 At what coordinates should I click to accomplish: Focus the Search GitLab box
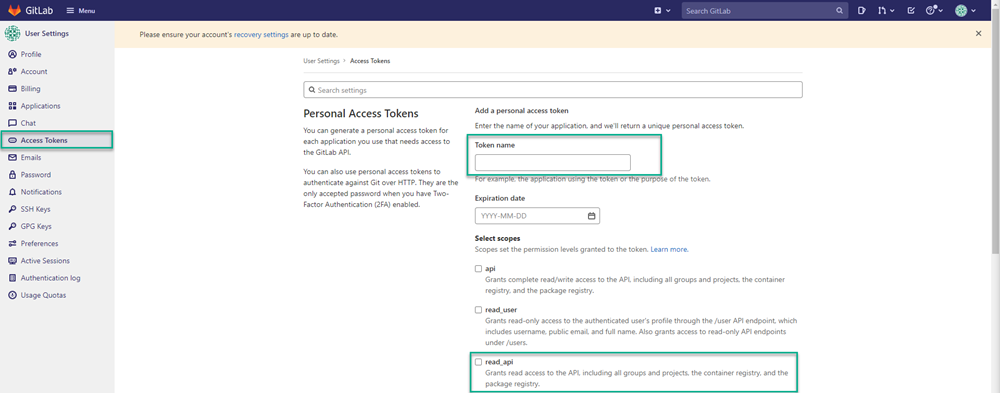(x=765, y=10)
